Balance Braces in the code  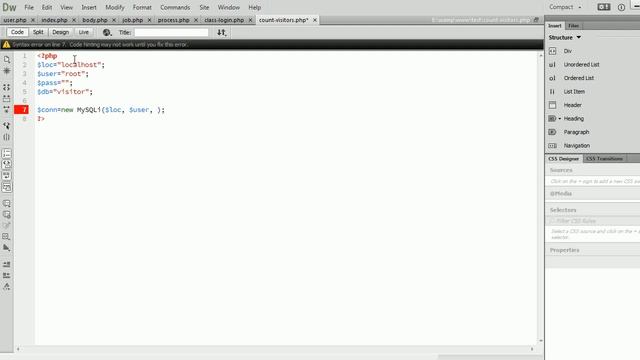point(7,137)
